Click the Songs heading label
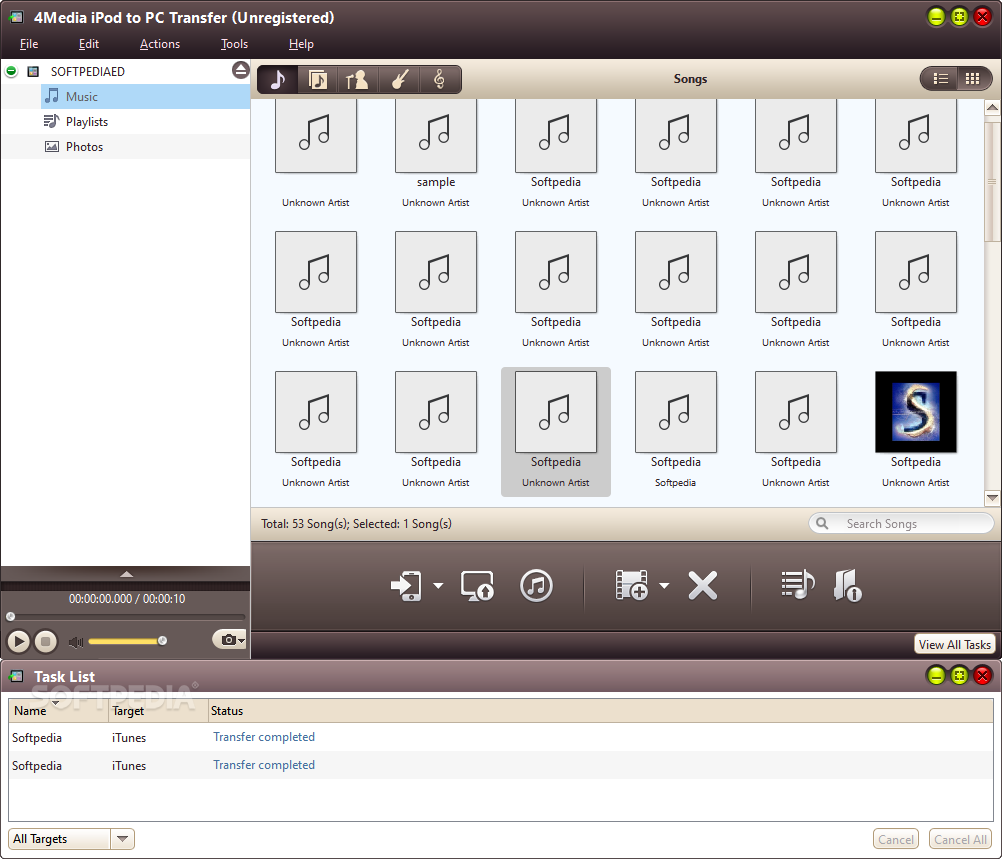 click(x=690, y=79)
